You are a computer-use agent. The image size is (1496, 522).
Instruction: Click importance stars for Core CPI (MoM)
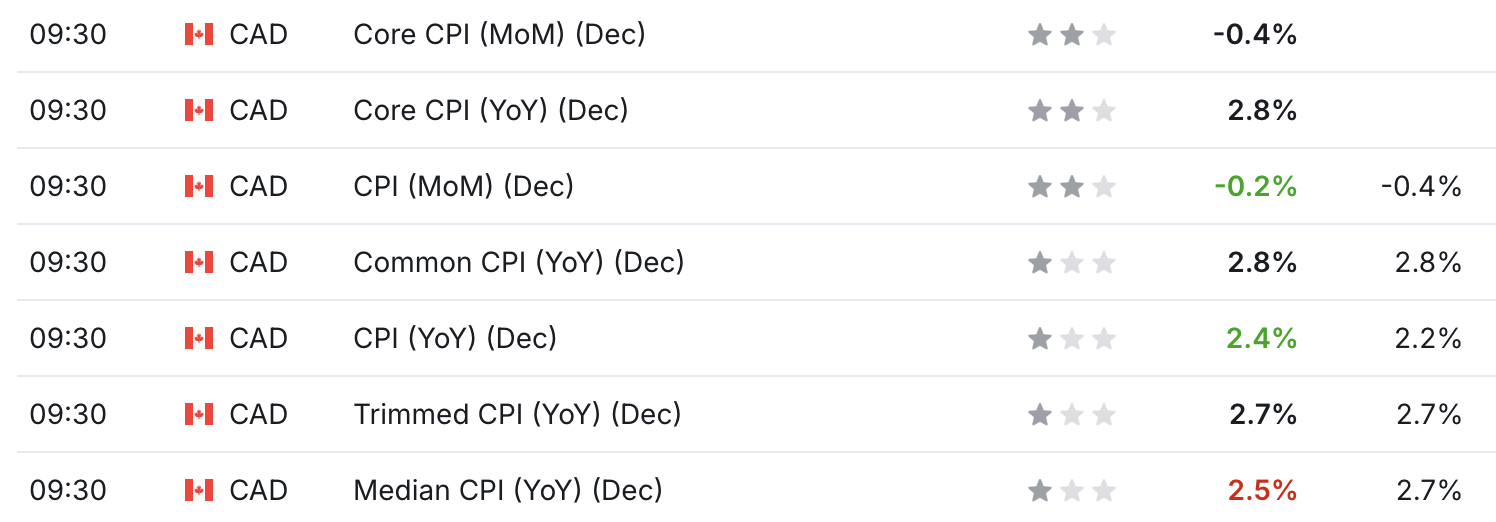click(x=1071, y=35)
